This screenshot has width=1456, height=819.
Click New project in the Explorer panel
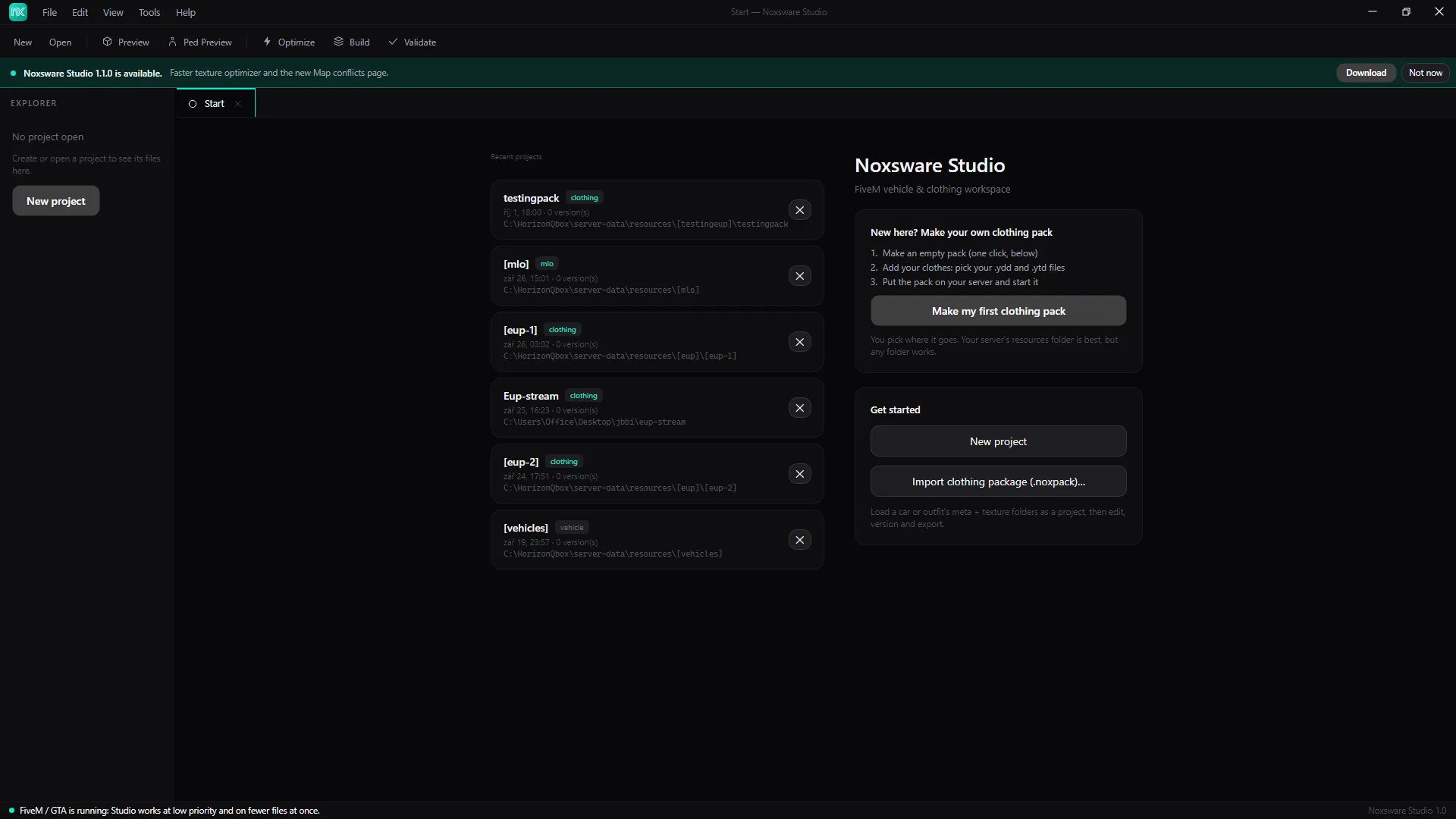click(x=56, y=201)
